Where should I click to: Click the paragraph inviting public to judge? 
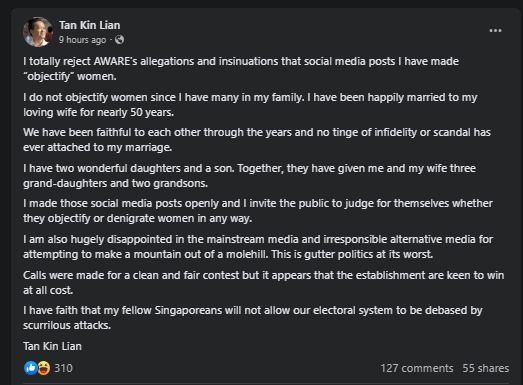[x=258, y=211]
